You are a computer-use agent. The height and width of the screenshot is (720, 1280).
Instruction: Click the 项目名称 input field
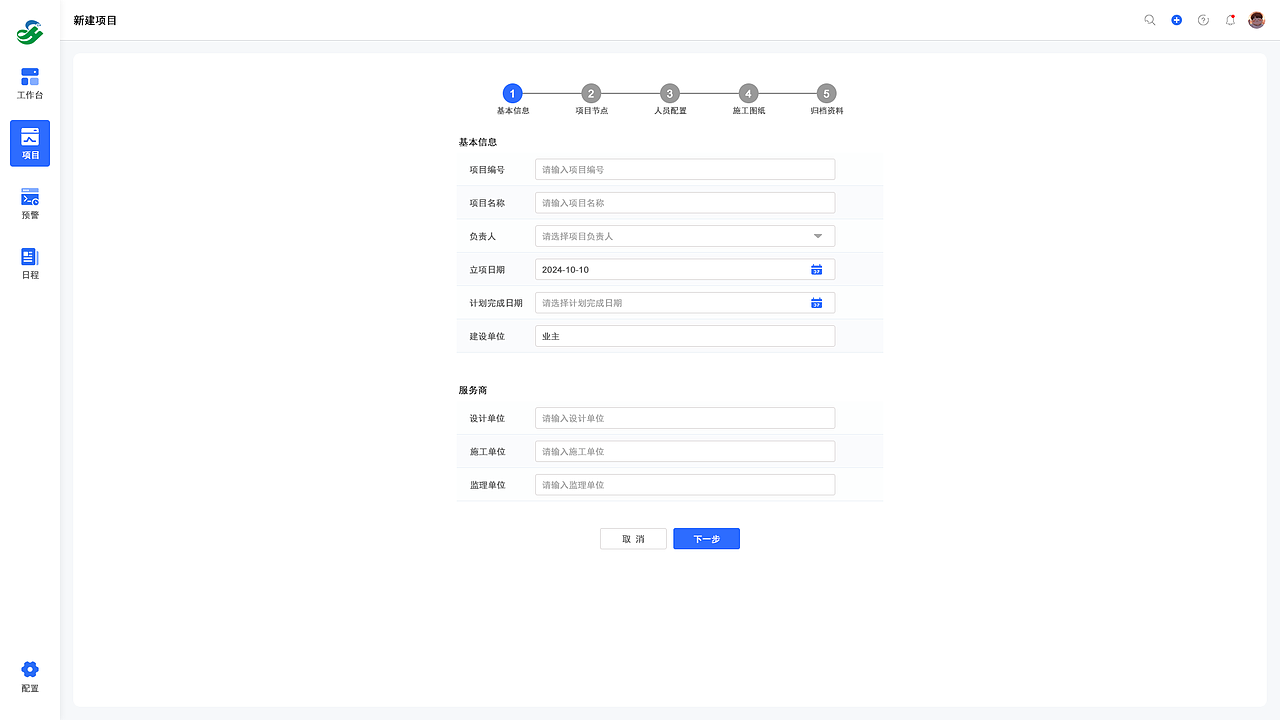(x=684, y=202)
